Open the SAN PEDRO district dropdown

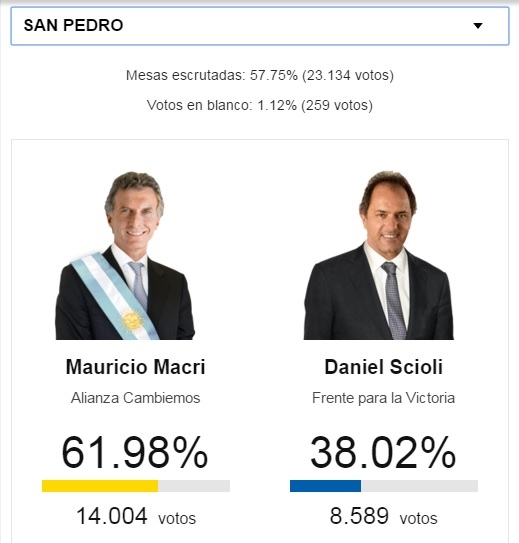click(x=260, y=26)
